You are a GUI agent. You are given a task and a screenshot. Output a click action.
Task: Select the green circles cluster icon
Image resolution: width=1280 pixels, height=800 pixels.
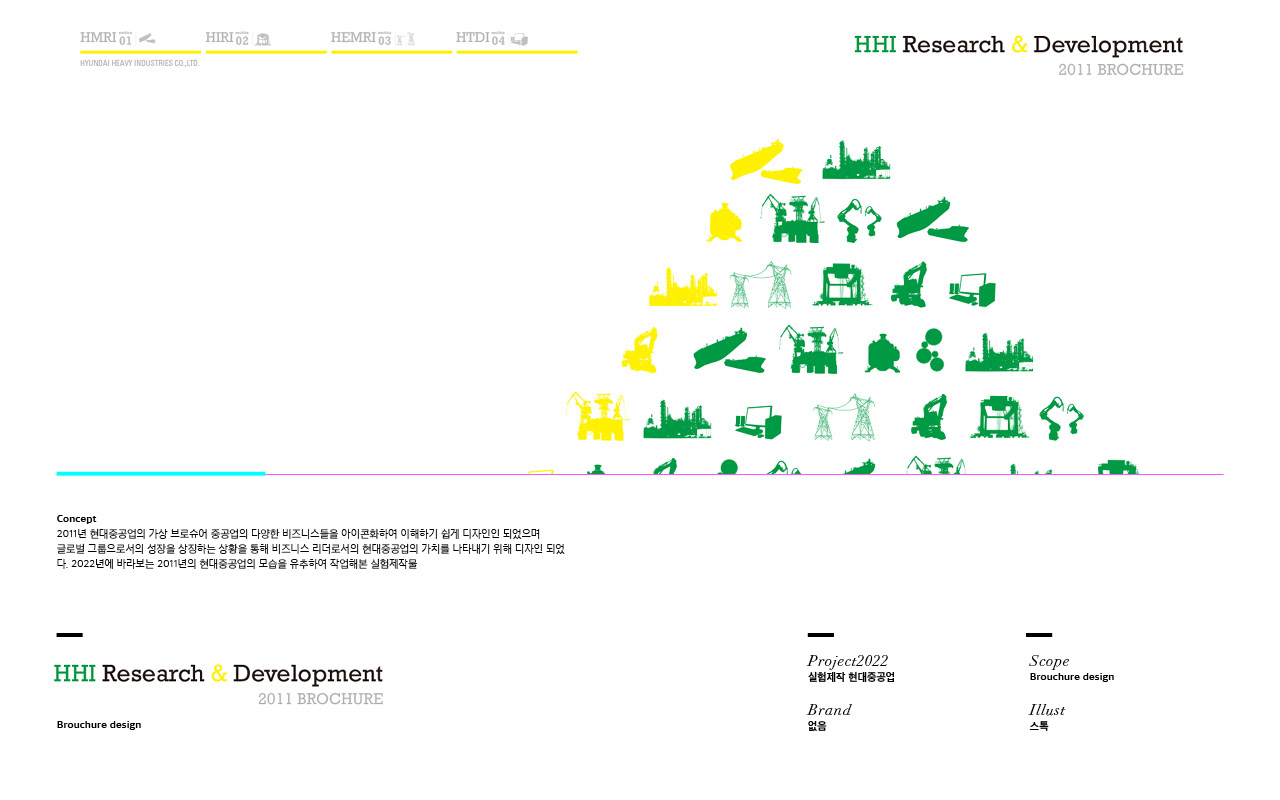pyautogui.click(x=930, y=350)
